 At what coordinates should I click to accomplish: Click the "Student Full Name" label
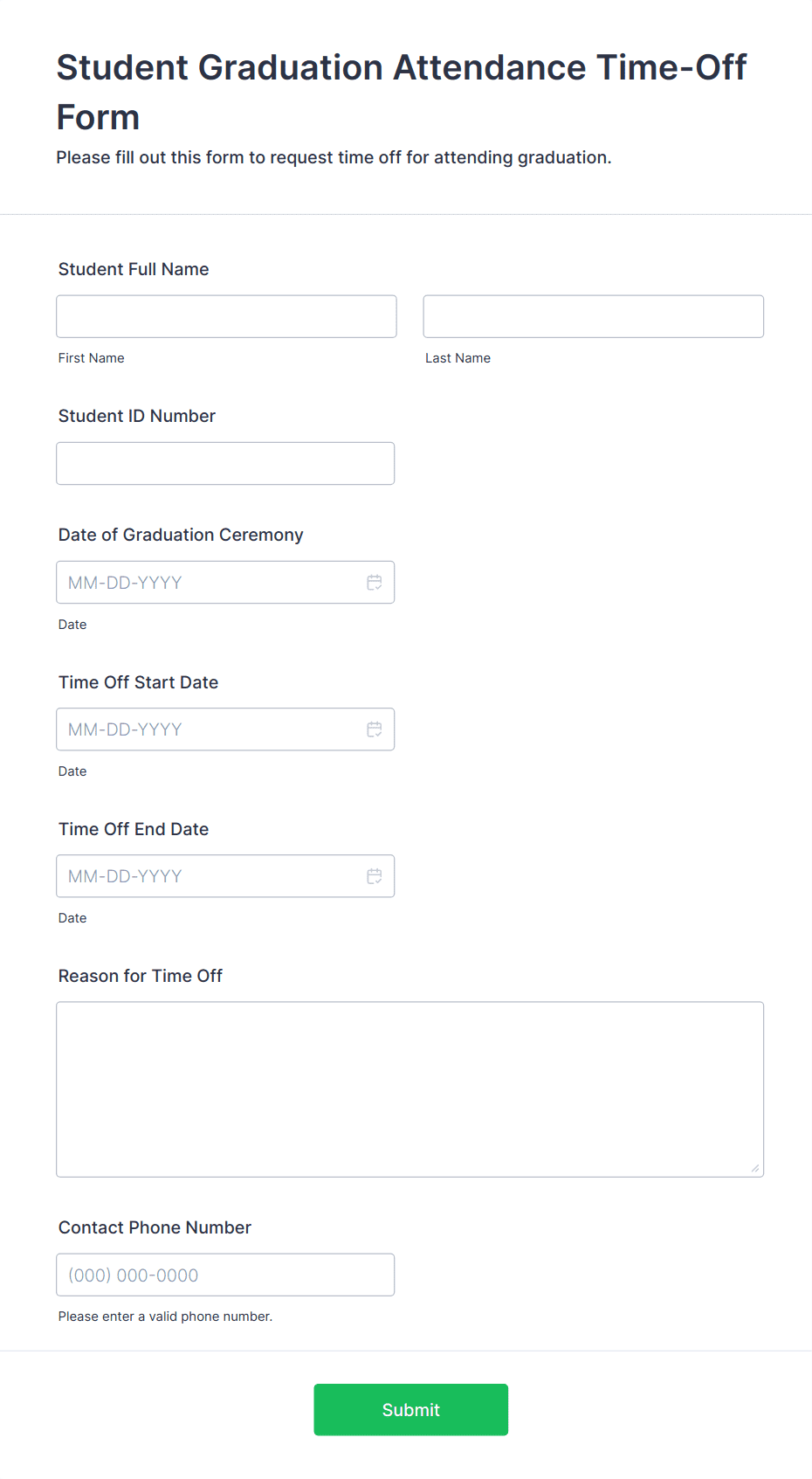click(x=134, y=269)
